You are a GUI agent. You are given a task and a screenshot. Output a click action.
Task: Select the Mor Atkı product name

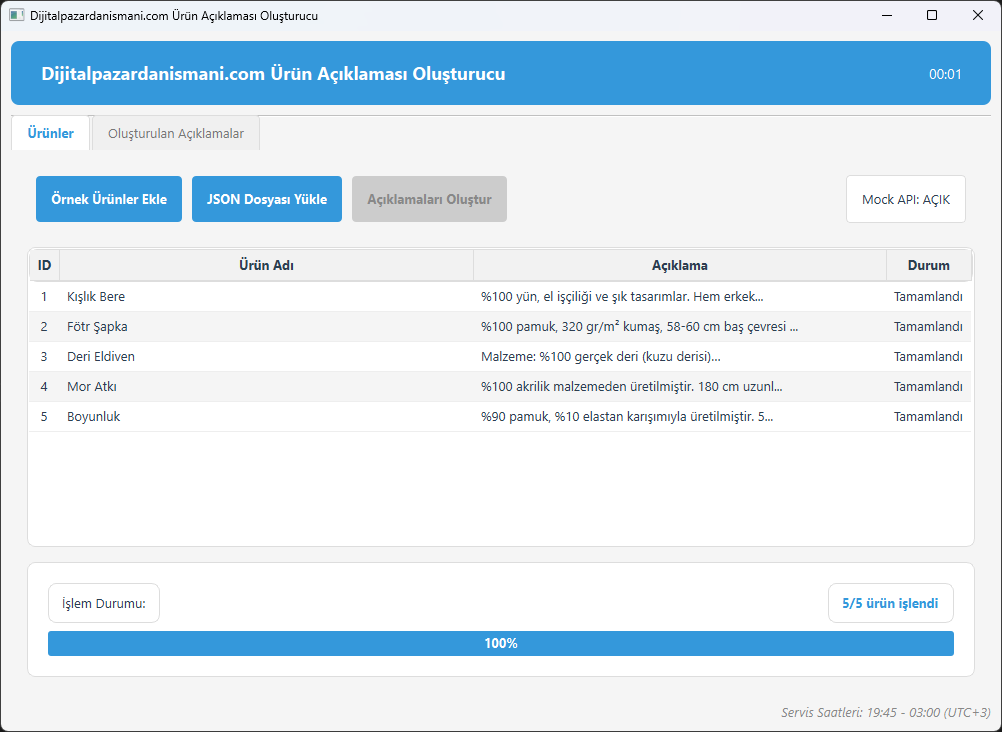tap(92, 387)
